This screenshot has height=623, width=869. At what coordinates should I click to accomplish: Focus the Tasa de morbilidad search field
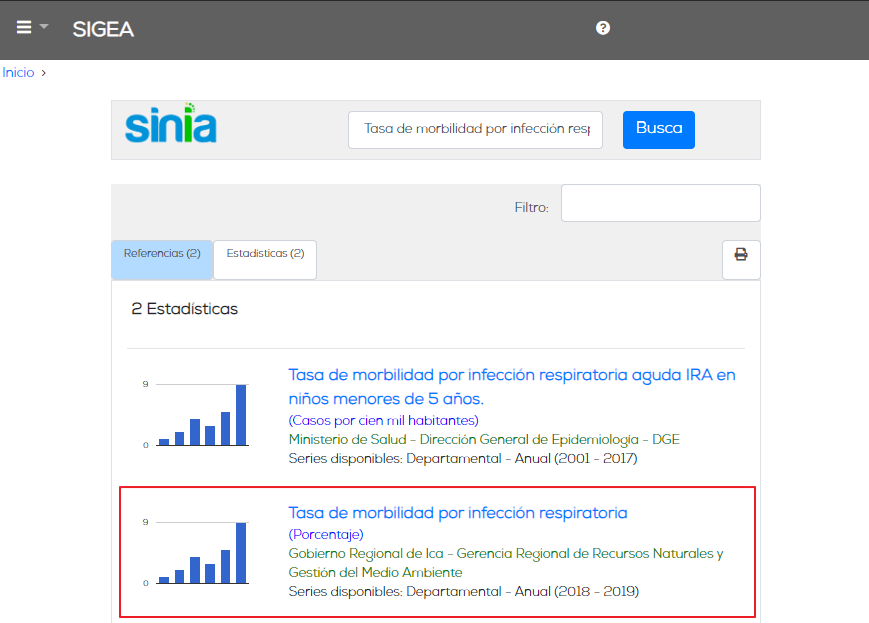[475, 130]
